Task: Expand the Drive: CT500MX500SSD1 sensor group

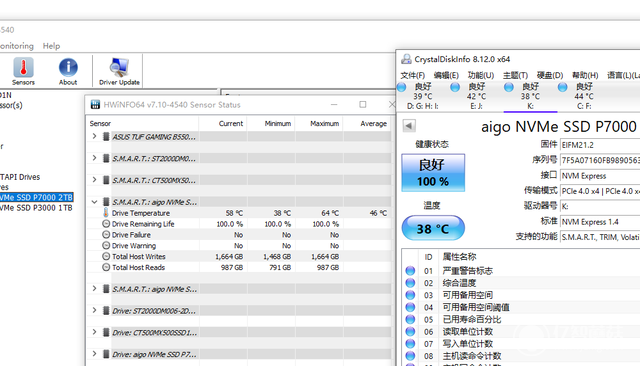Action: [94, 332]
